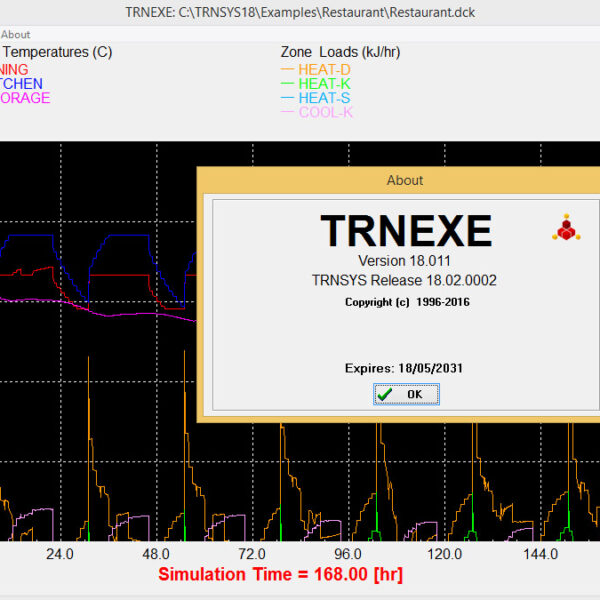Click the 96.0 time axis label
Viewport: 600px width, 600px height.
point(348,554)
